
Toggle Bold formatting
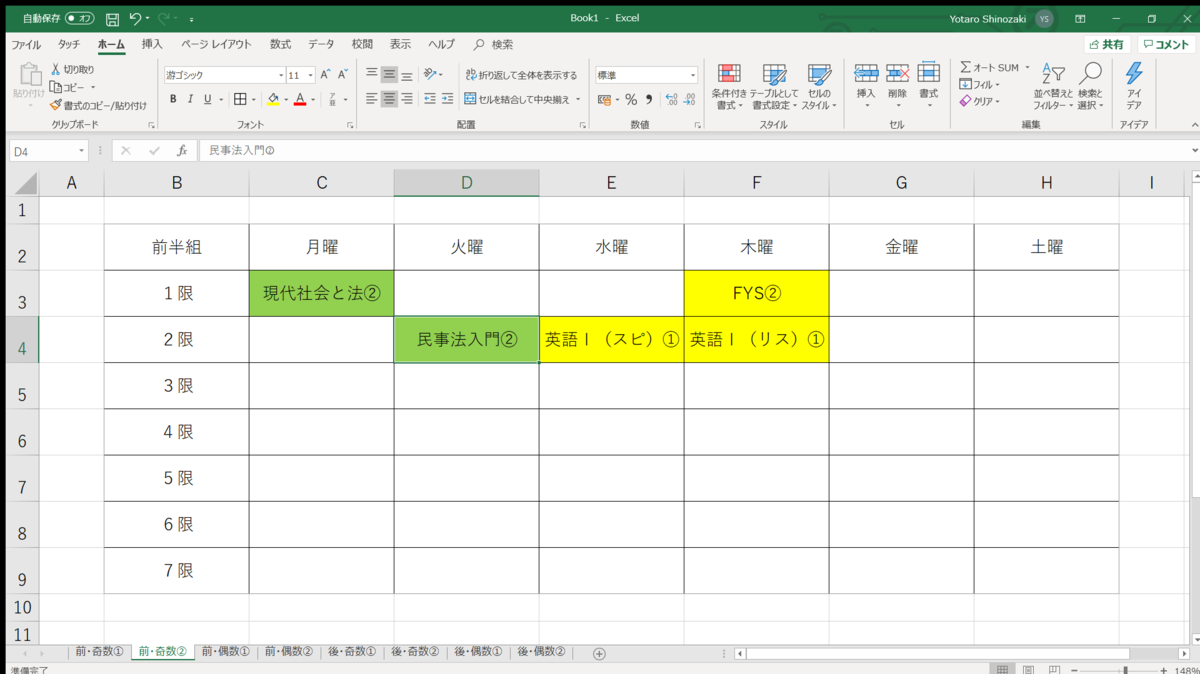coord(173,99)
